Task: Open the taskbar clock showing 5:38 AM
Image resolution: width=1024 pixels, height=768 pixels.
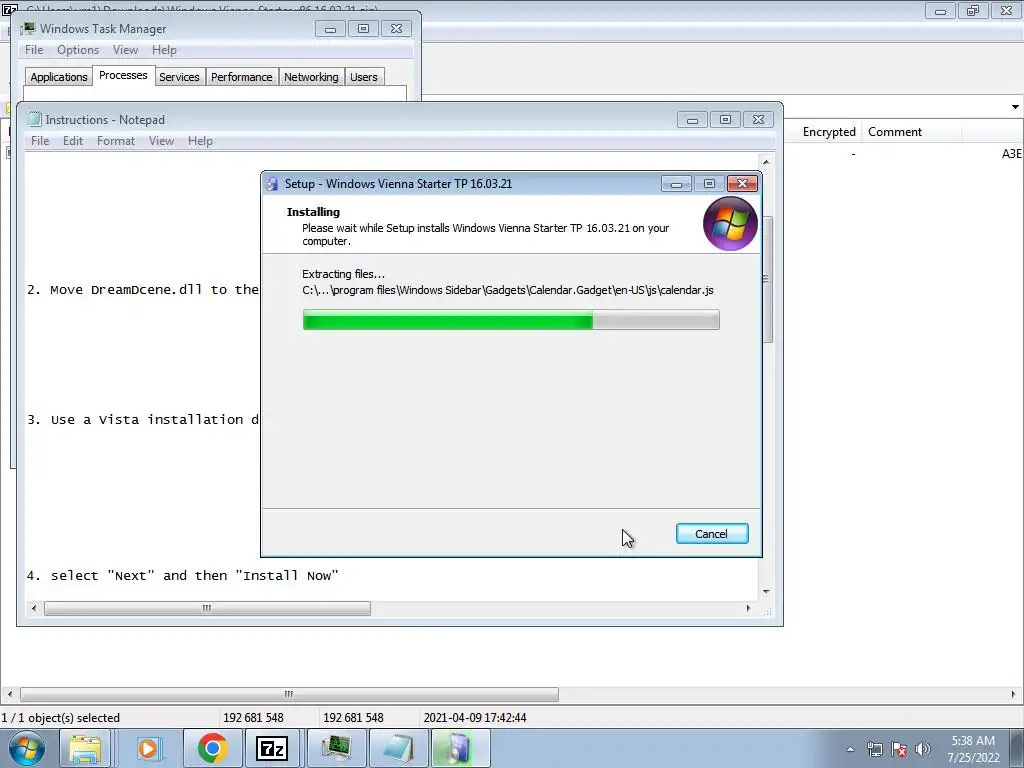Action: 973,749
